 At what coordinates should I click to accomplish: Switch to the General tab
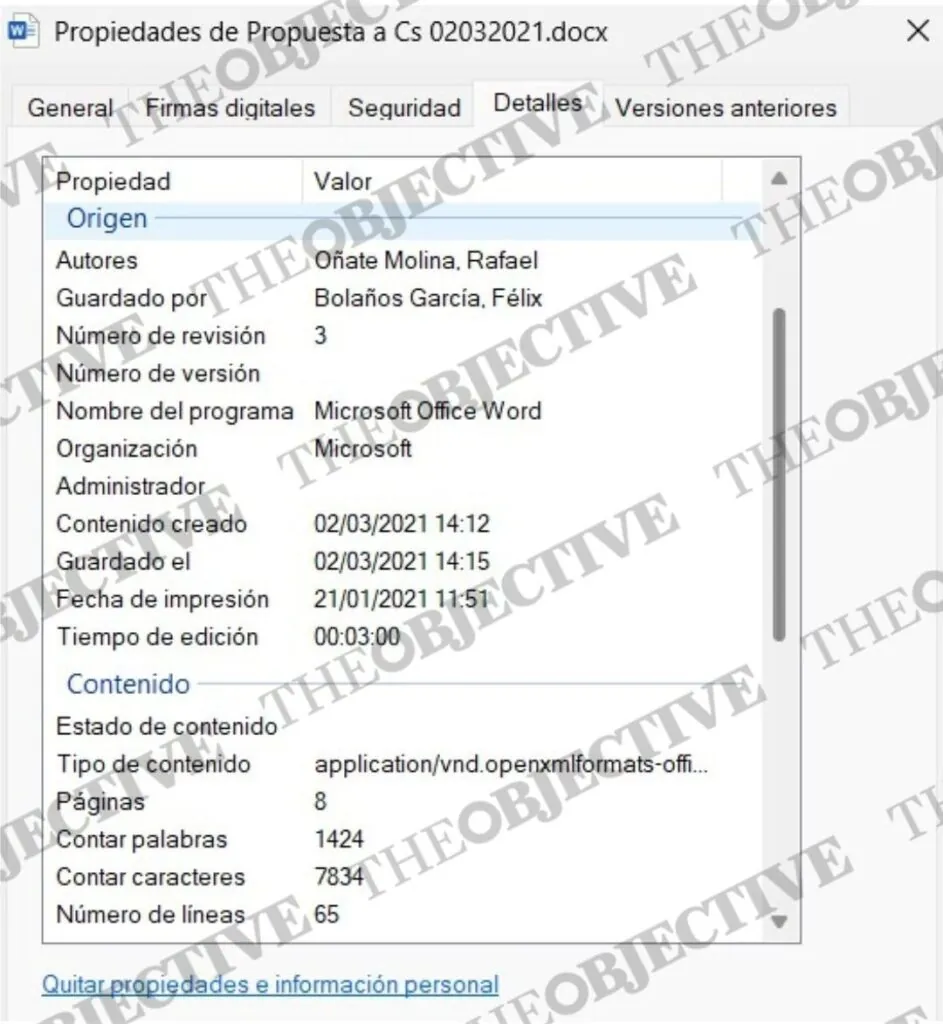(x=70, y=108)
